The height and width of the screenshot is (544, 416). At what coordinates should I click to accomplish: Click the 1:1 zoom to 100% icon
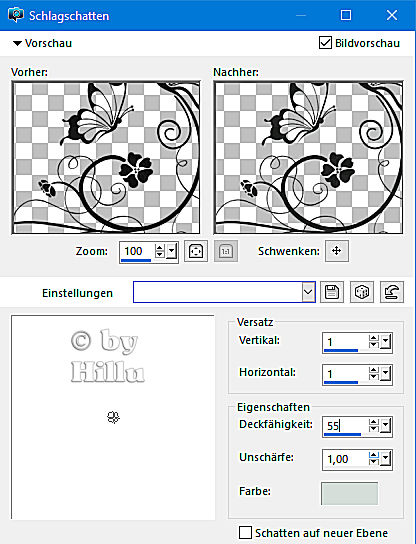(226, 251)
